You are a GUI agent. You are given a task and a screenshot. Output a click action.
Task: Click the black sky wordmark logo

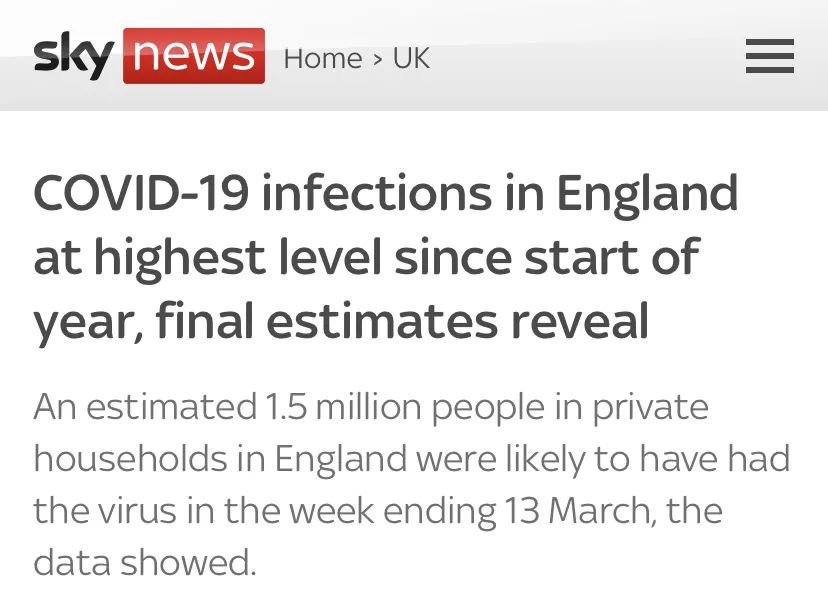(x=73, y=55)
